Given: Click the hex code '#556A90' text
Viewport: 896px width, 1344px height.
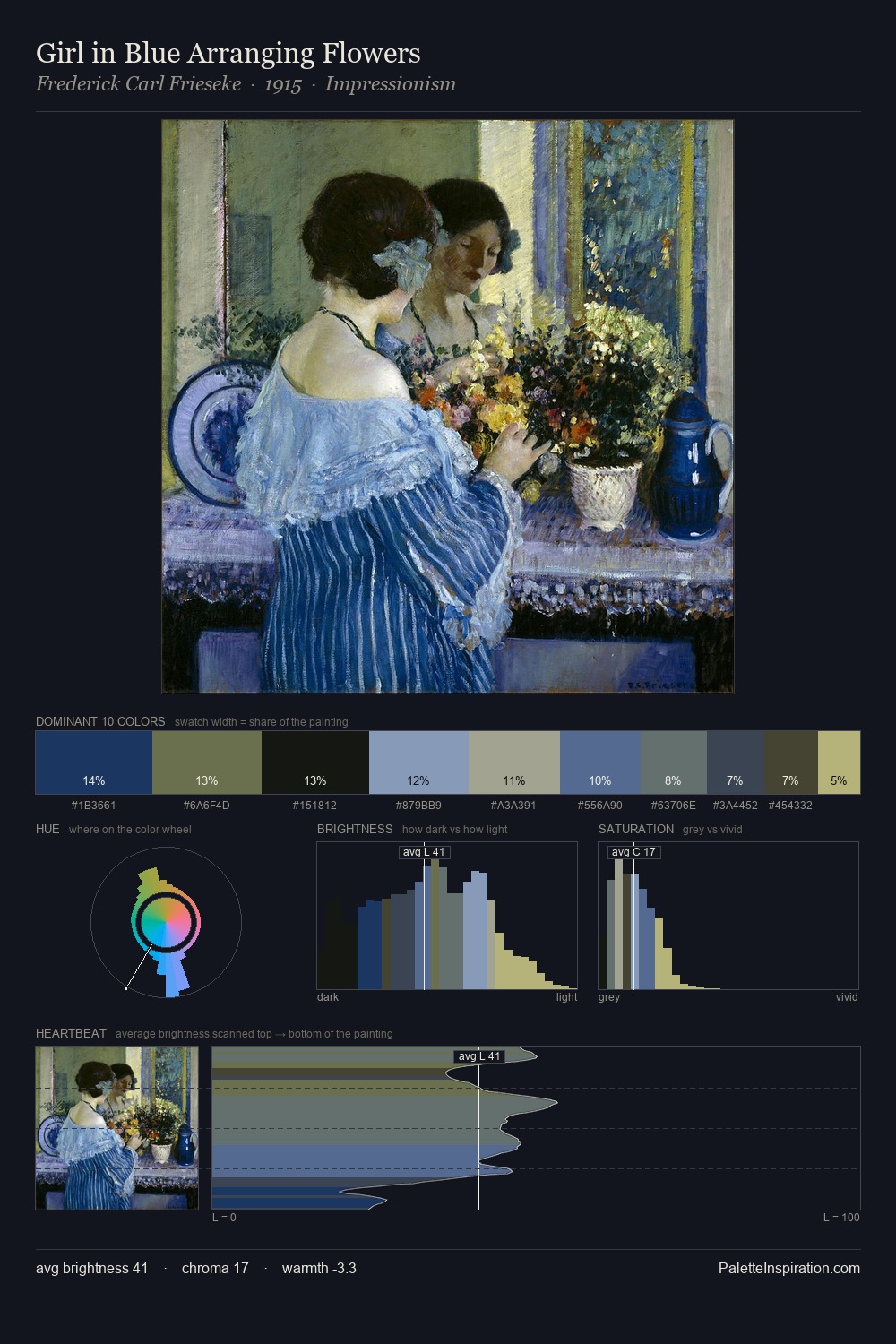Looking at the screenshot, I should click(600, 806).
